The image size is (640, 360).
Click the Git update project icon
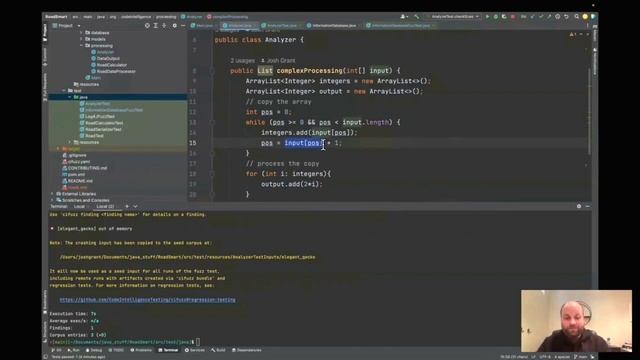click(x=532, y=17)
